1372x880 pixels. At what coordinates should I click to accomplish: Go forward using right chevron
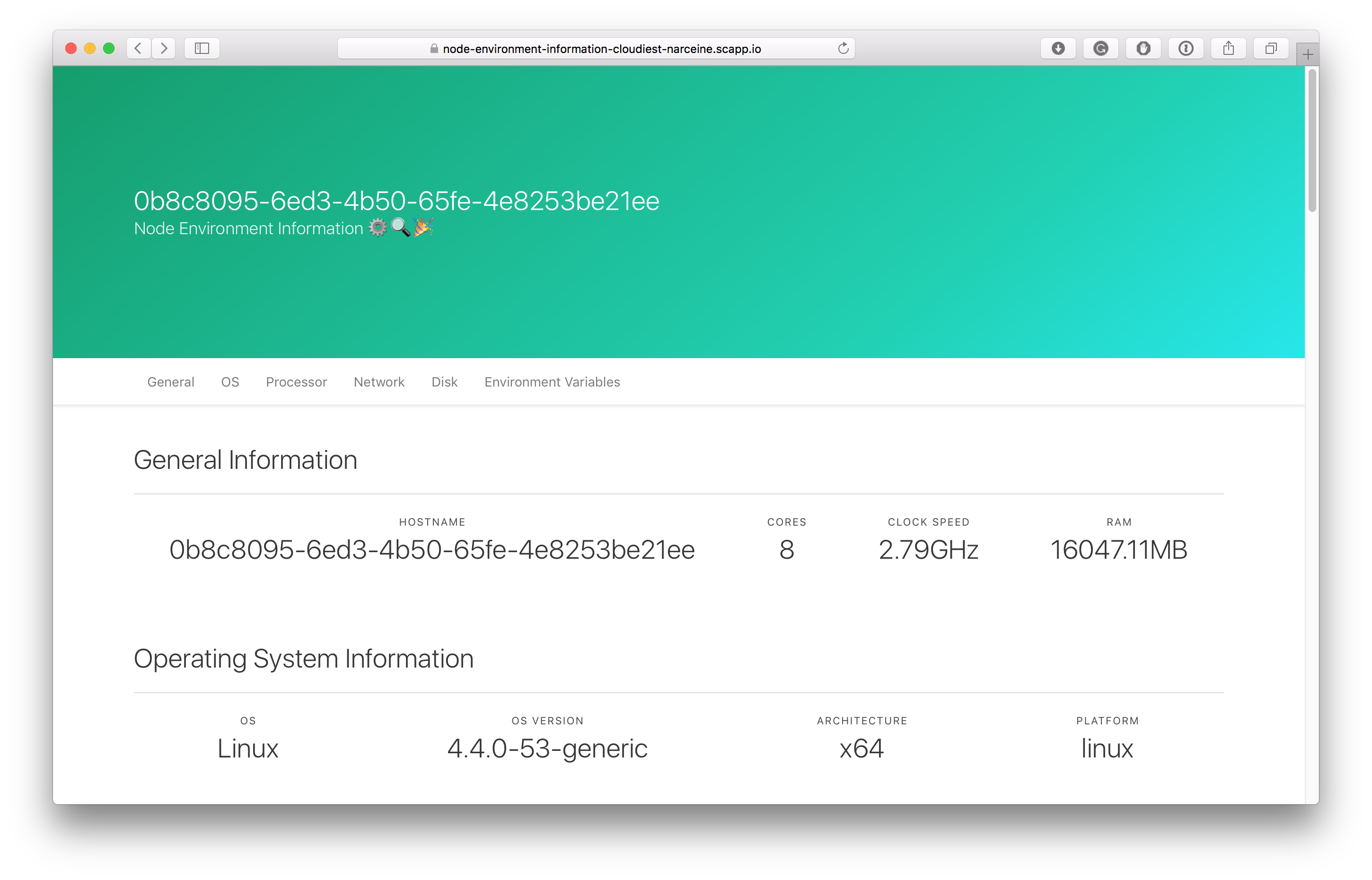pos(164,49)
